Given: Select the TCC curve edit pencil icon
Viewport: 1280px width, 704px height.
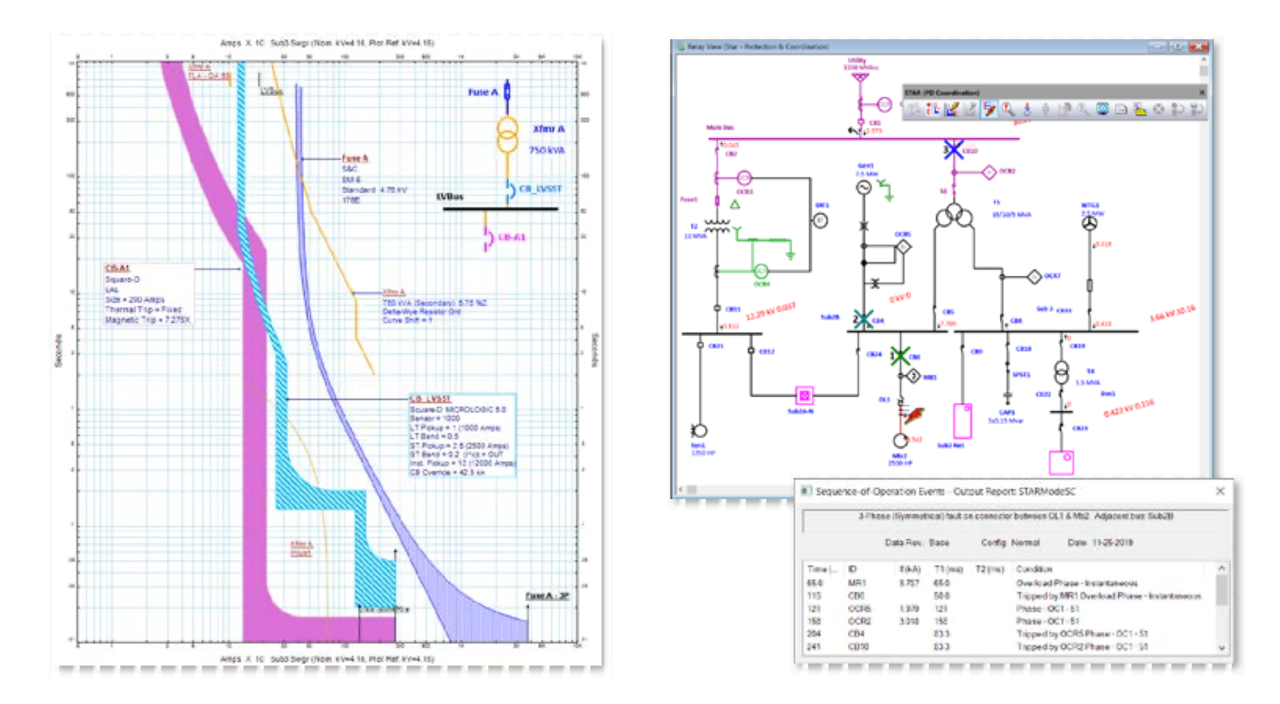Looking at the screenshot, I should click(x=952, y=110).
